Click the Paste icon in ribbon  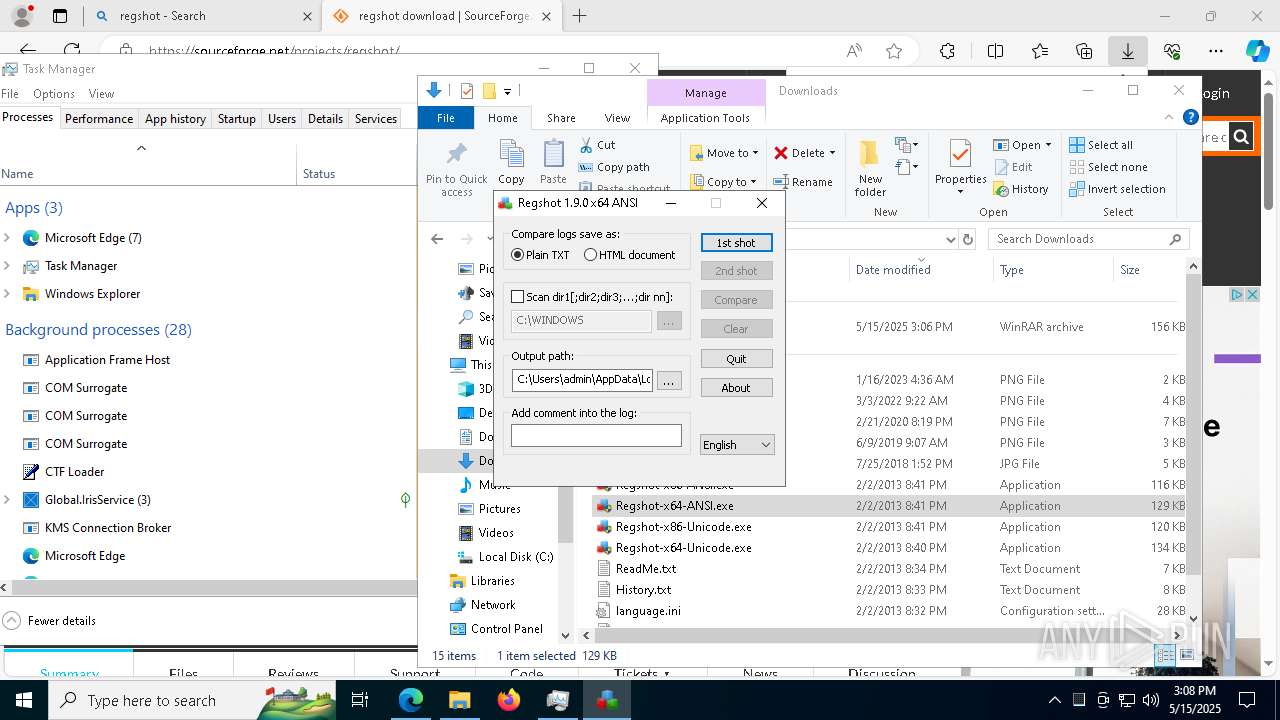[553, 154]
